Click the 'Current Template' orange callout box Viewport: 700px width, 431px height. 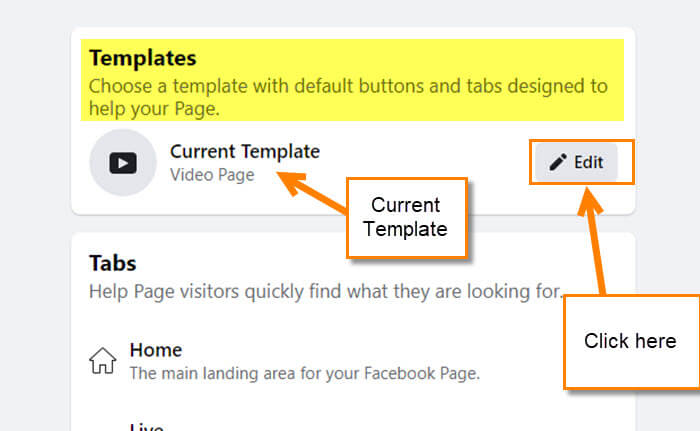(407, 218)
